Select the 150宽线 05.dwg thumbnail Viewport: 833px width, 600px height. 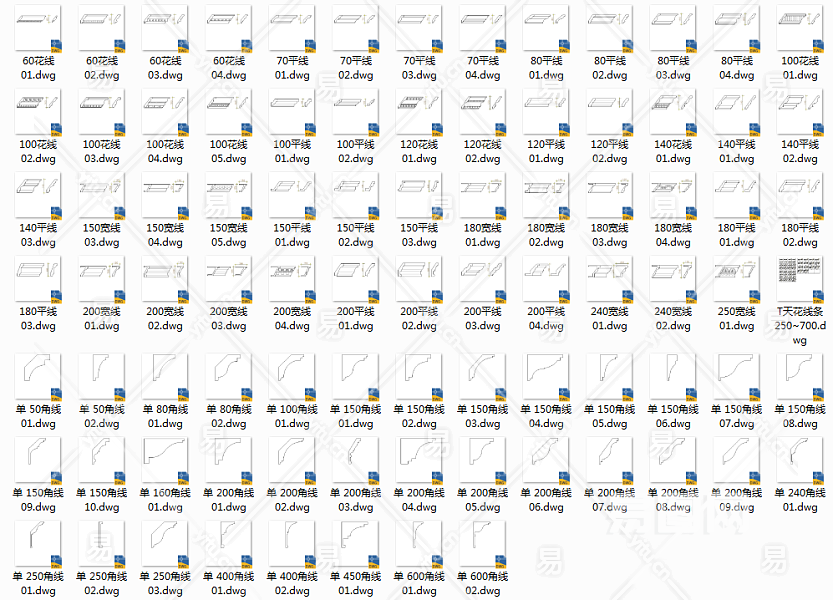pos(229,196)
